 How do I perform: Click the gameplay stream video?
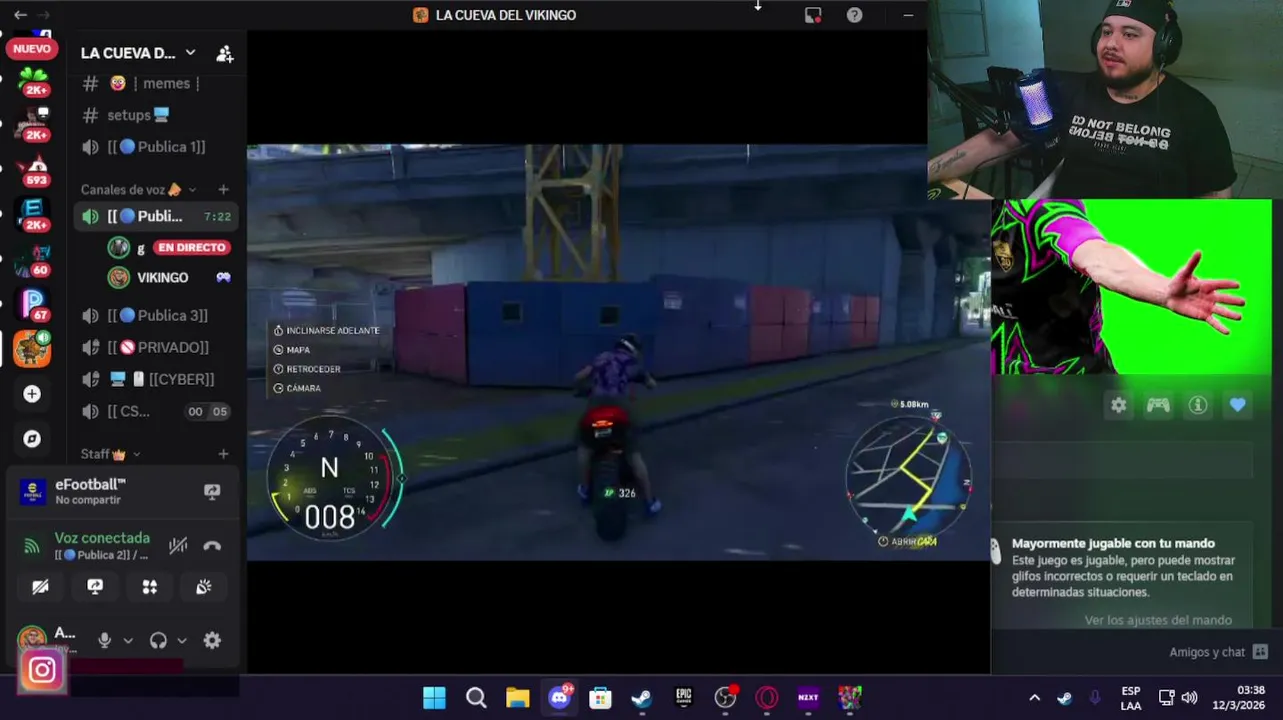[619, 352]
